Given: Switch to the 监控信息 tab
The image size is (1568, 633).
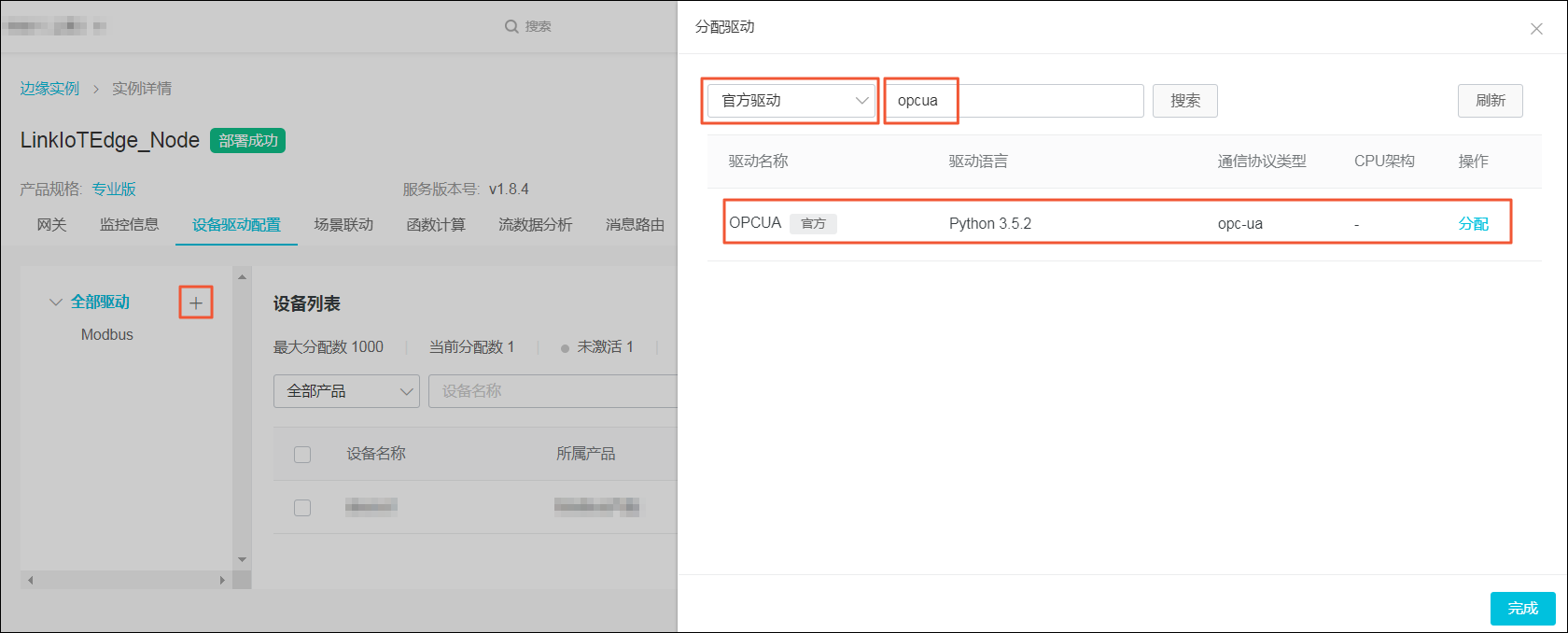Looking at the screenshot, I should click(x=130, y=225).
